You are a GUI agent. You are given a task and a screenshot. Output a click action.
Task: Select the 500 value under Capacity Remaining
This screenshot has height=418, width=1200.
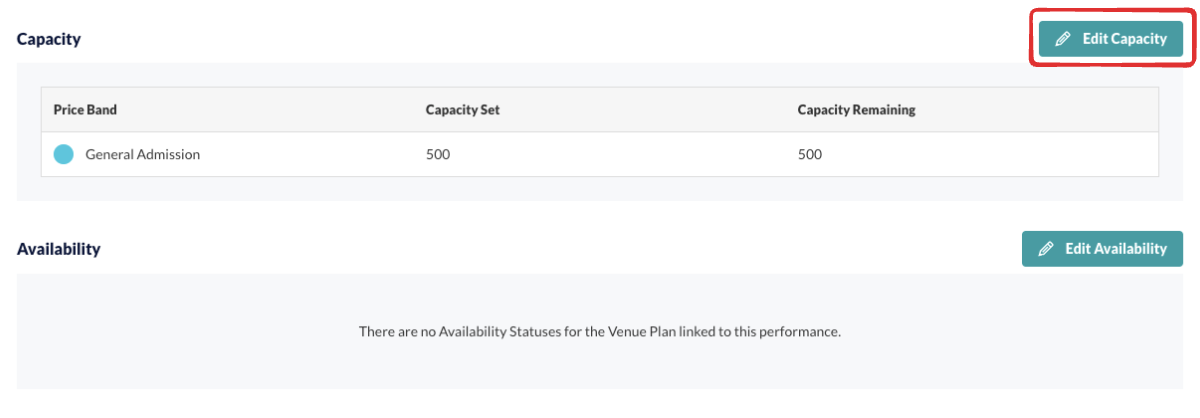click(x=810, y=154)
